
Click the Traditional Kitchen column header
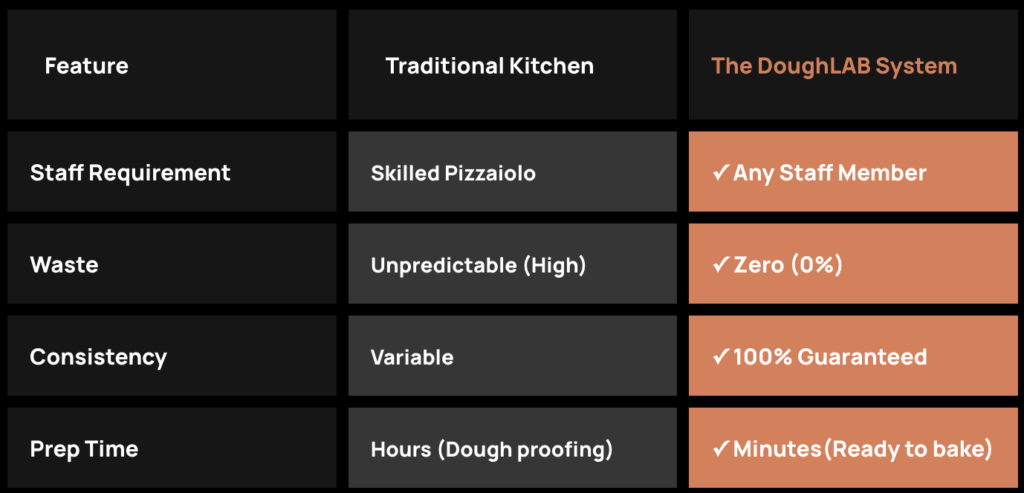click(489, 66)
